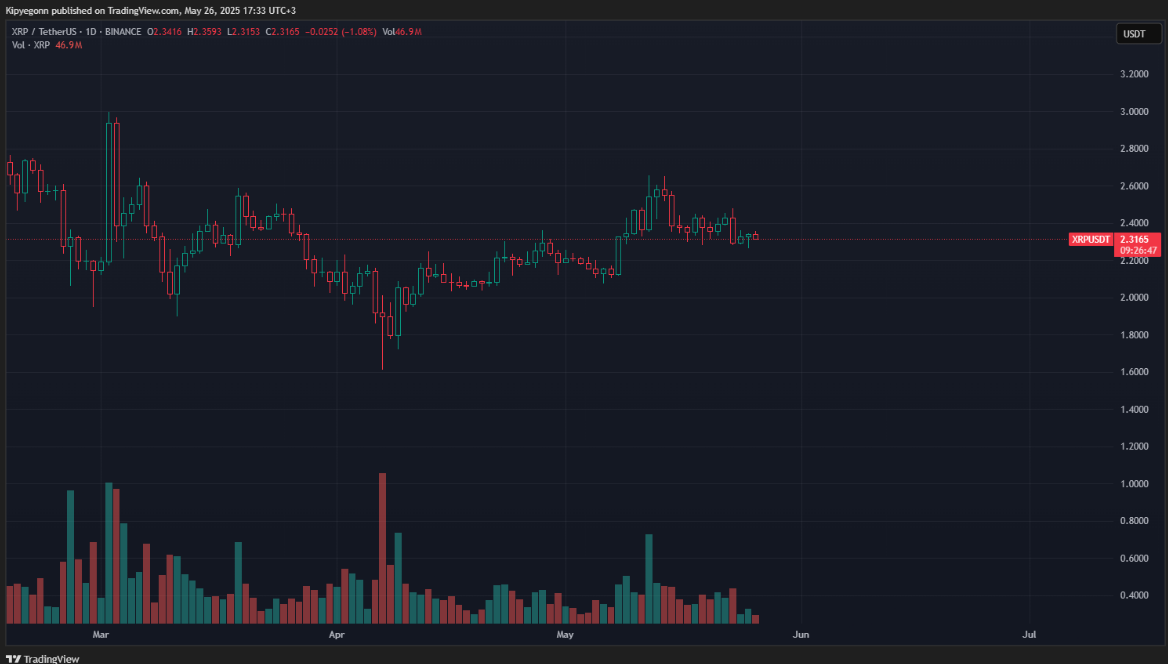Click the 1.6000 price axis label
Image resolution: width=1168 pixels, height=664 pixels.
1134,372
